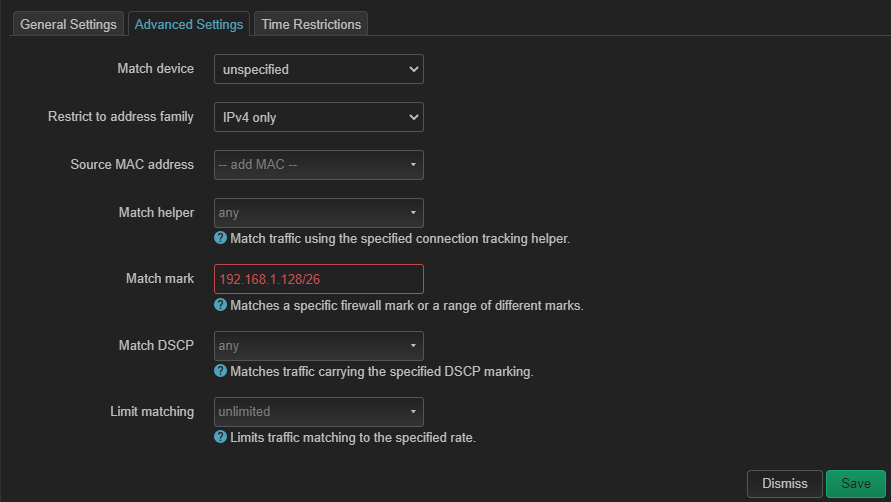This screenshot has height=502, width=891.
Task: Click the Match device chevron arrow
Action: (x=414, y=69)
